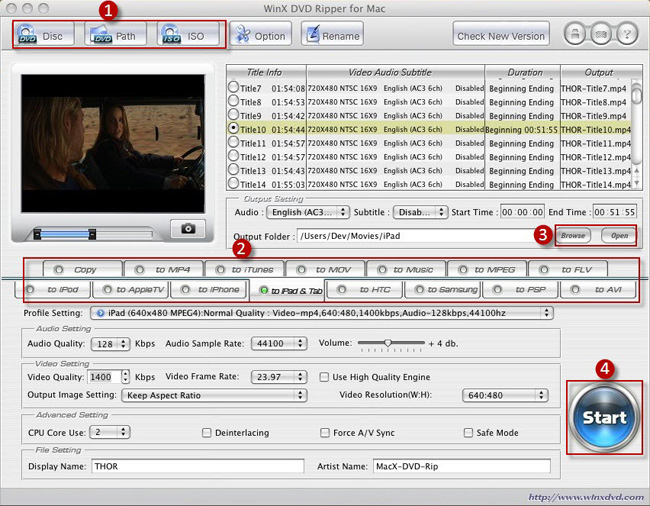Enable Use High Quality Engine
Viewport: 650px width, 506px height.
324,377
